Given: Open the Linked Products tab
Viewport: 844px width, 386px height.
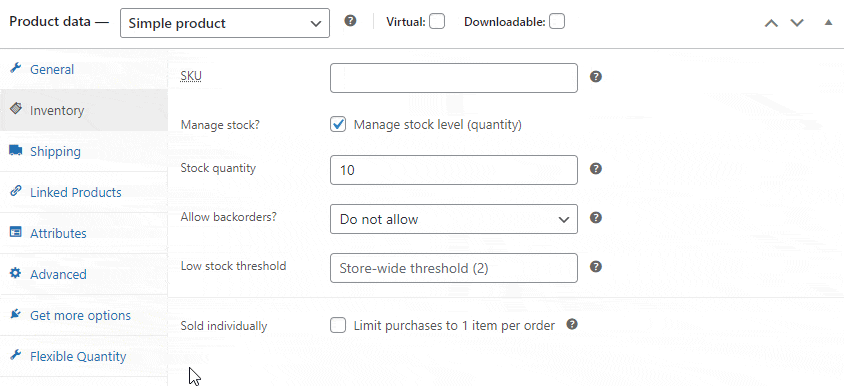Looking at the screenshot, I should tap(75, 192).
